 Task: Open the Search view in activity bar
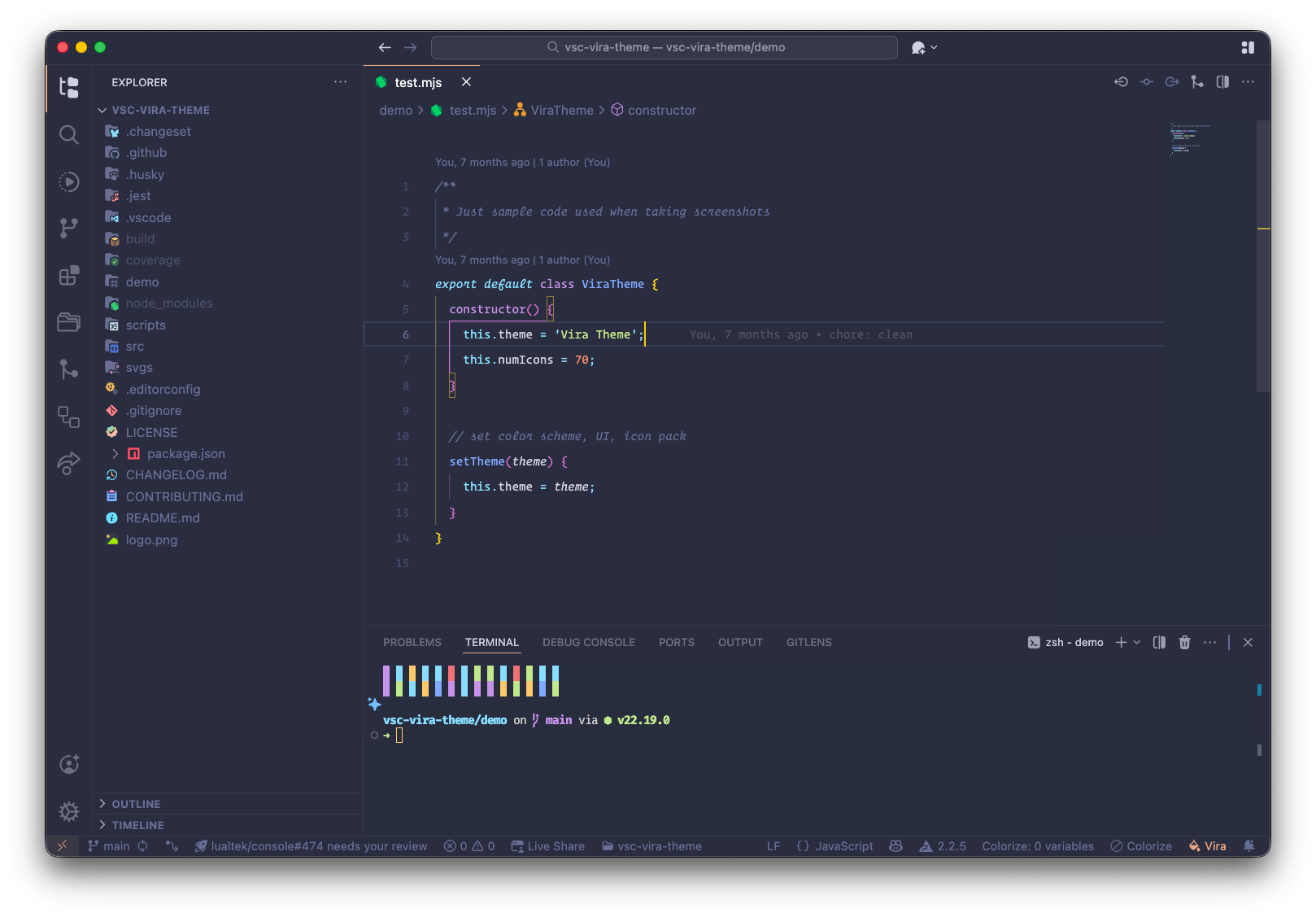tap(69, 134)
